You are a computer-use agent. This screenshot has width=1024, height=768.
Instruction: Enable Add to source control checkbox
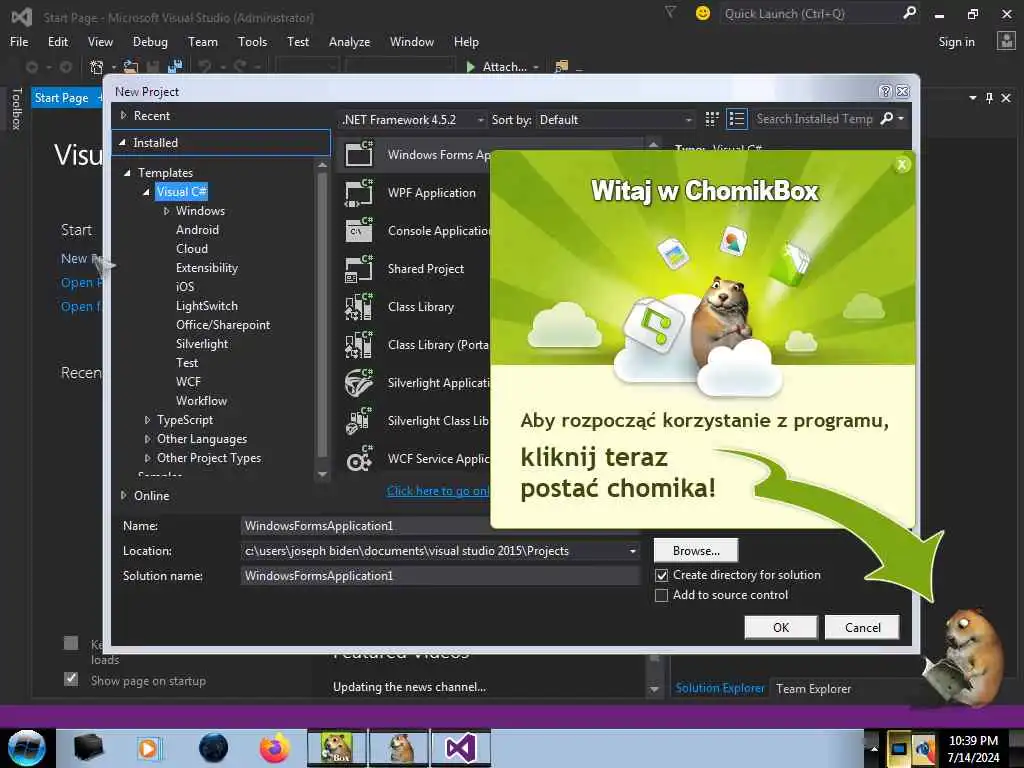click(662, 596)
